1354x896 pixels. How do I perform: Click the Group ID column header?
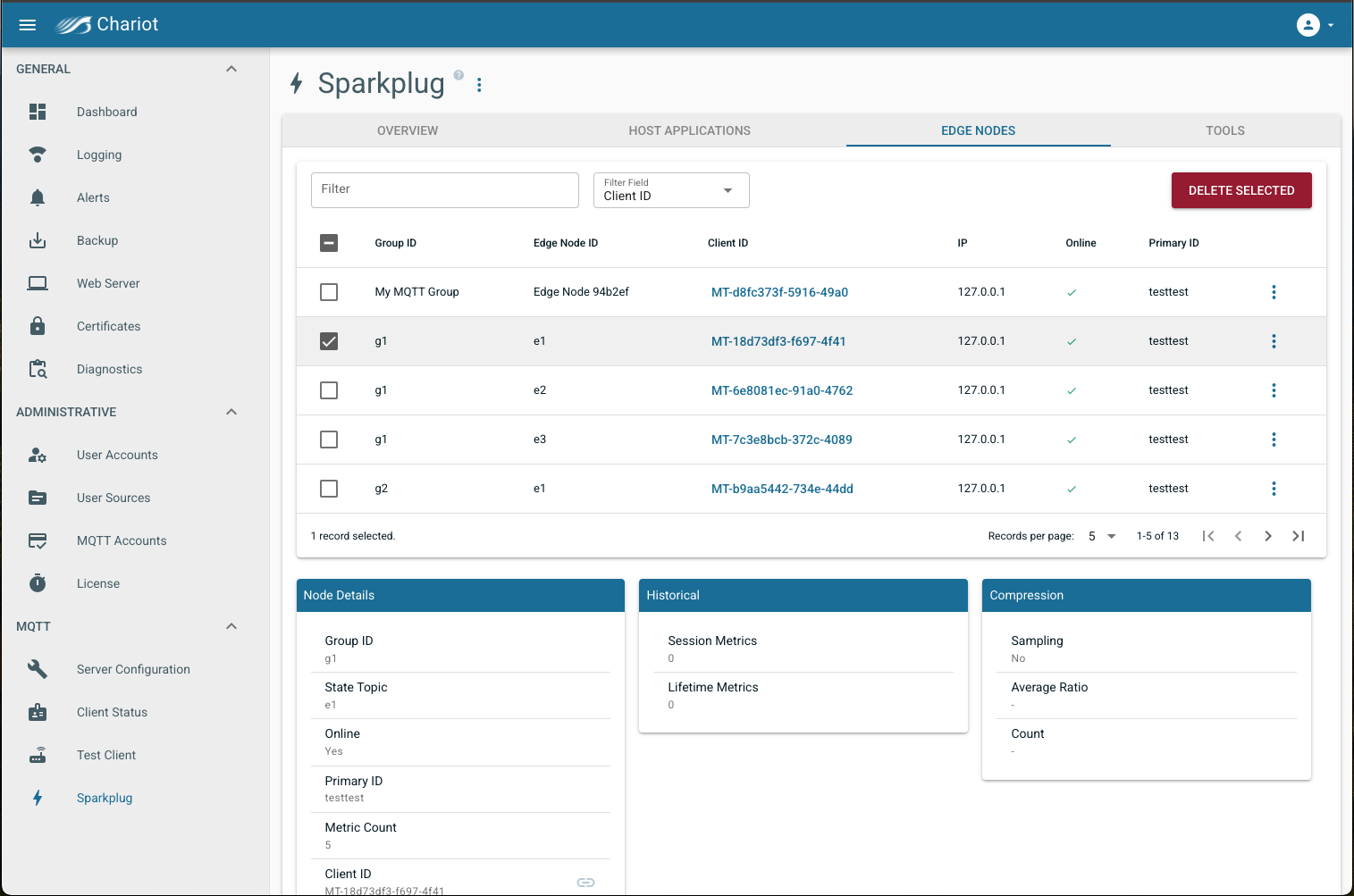coord(395,243)
